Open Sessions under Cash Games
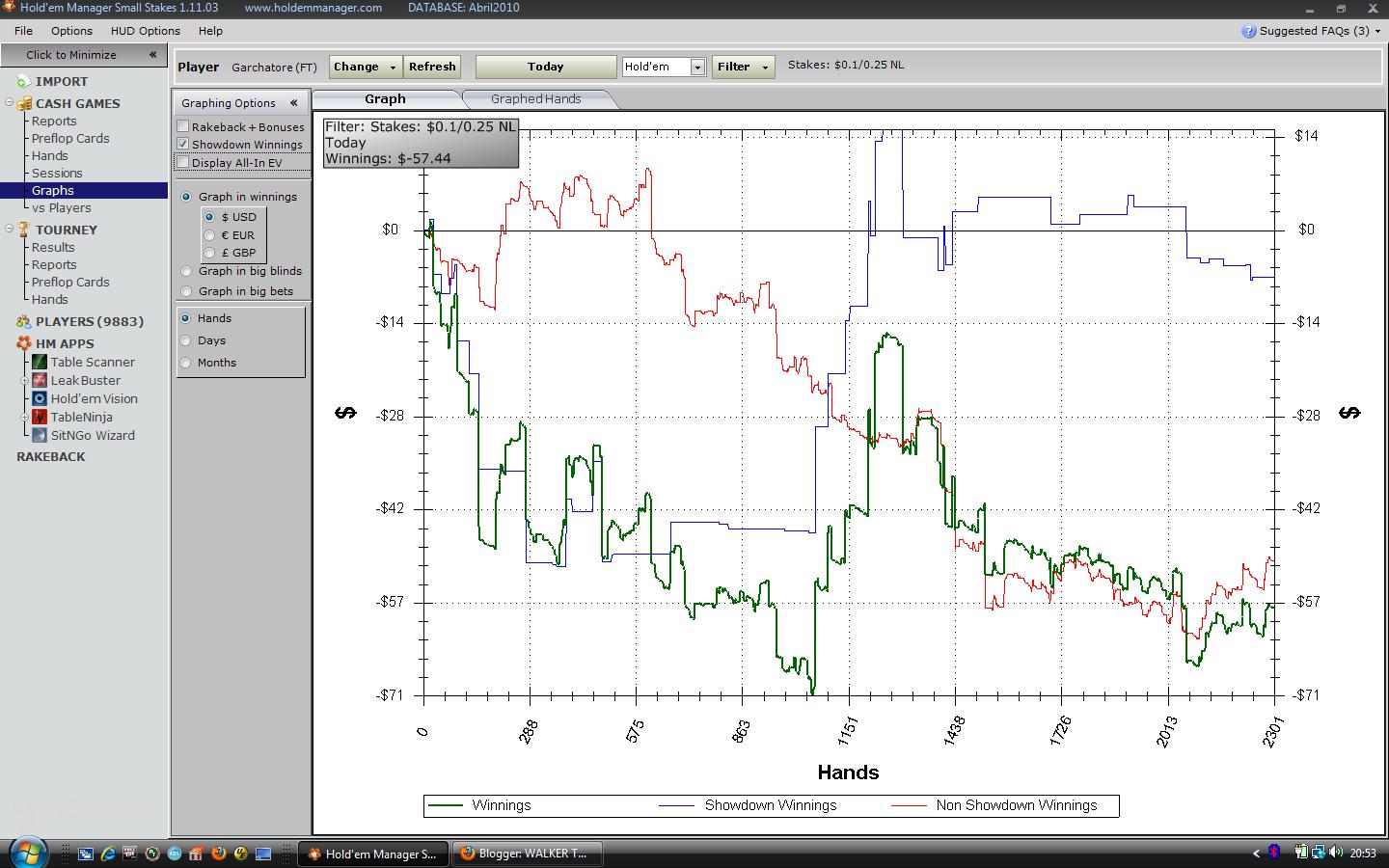 point(57,173)
